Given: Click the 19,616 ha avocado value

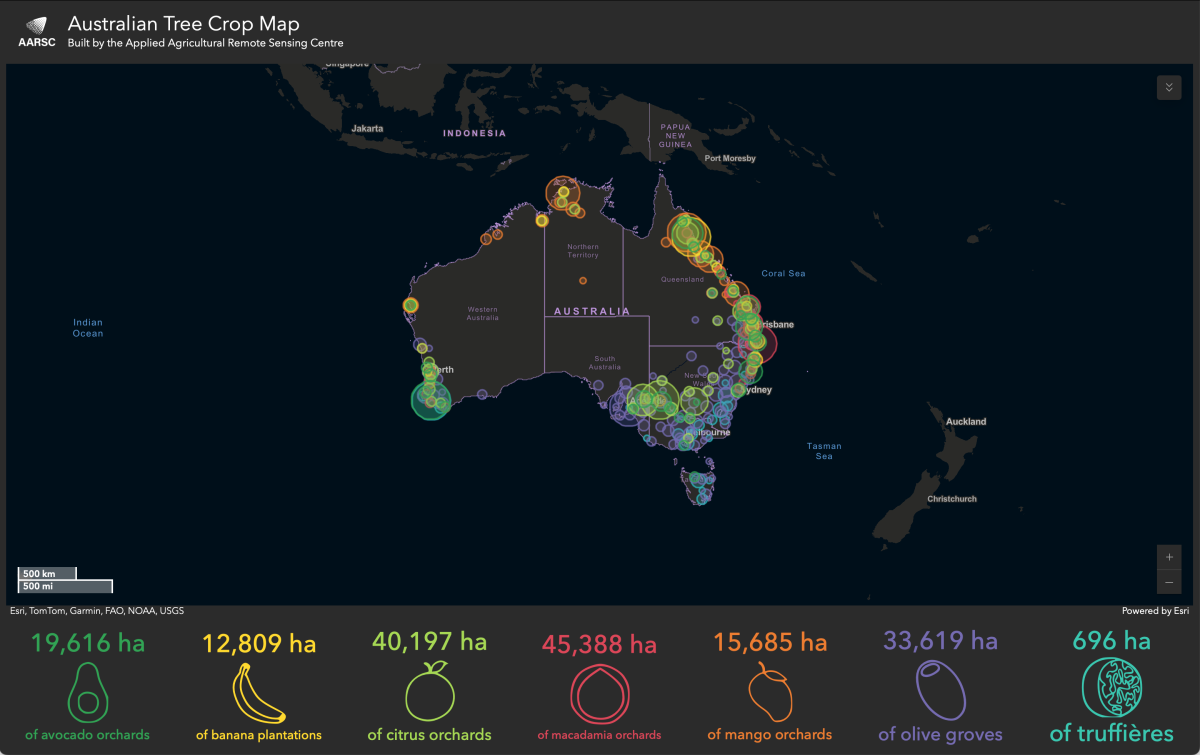Looking at the screenshot, I should tap(88, 643).
